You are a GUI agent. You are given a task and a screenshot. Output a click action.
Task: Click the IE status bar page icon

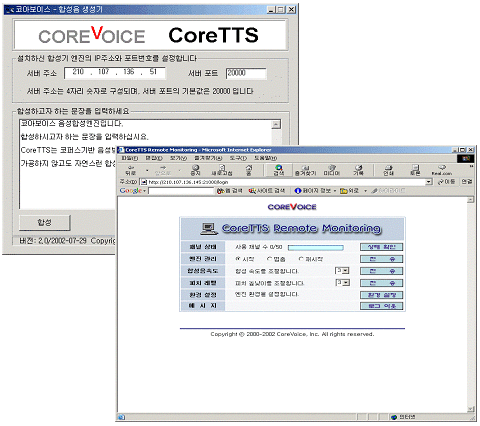(x=121, y=417)
